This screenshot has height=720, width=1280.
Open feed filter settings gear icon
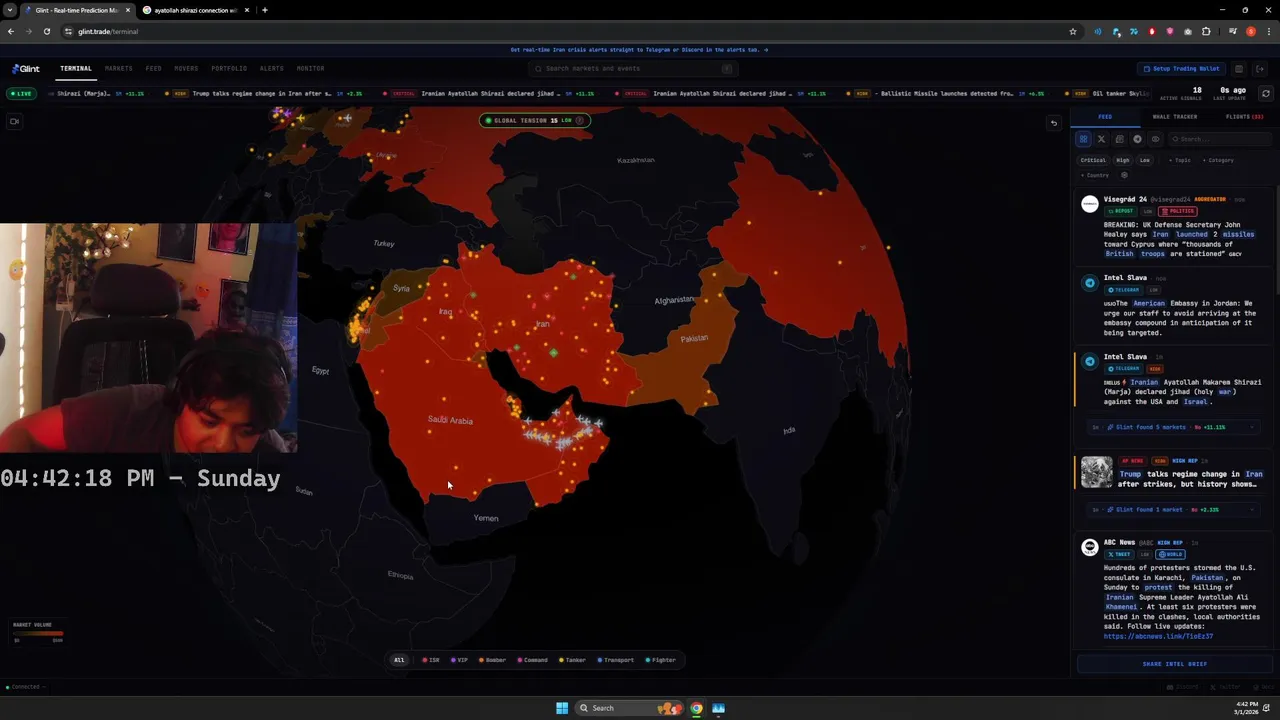click(1124, 175)
